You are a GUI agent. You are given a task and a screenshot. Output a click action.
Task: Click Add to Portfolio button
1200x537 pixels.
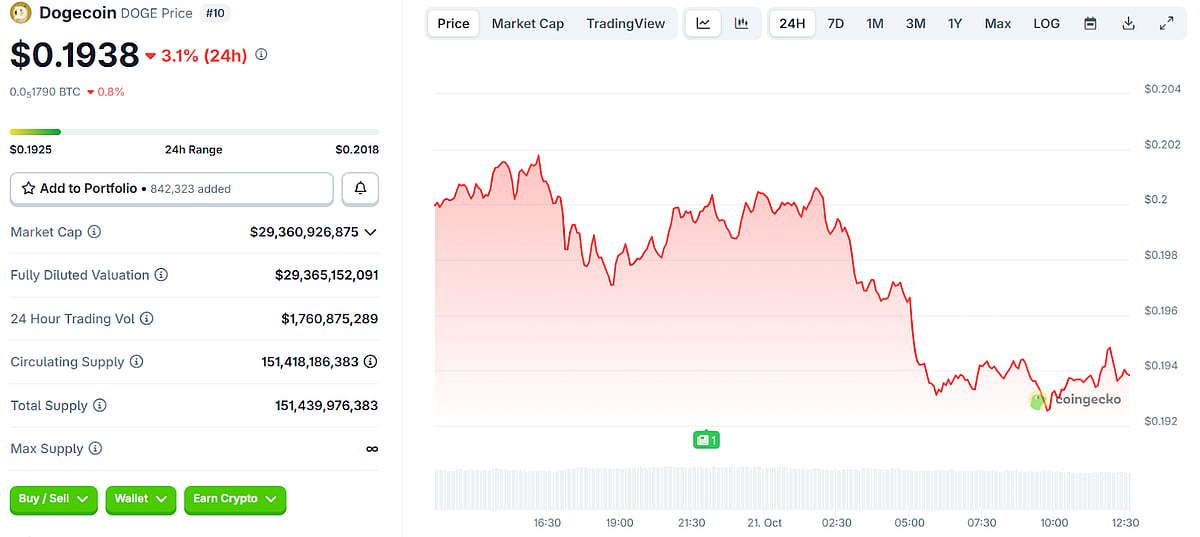(x=172, y=188)
